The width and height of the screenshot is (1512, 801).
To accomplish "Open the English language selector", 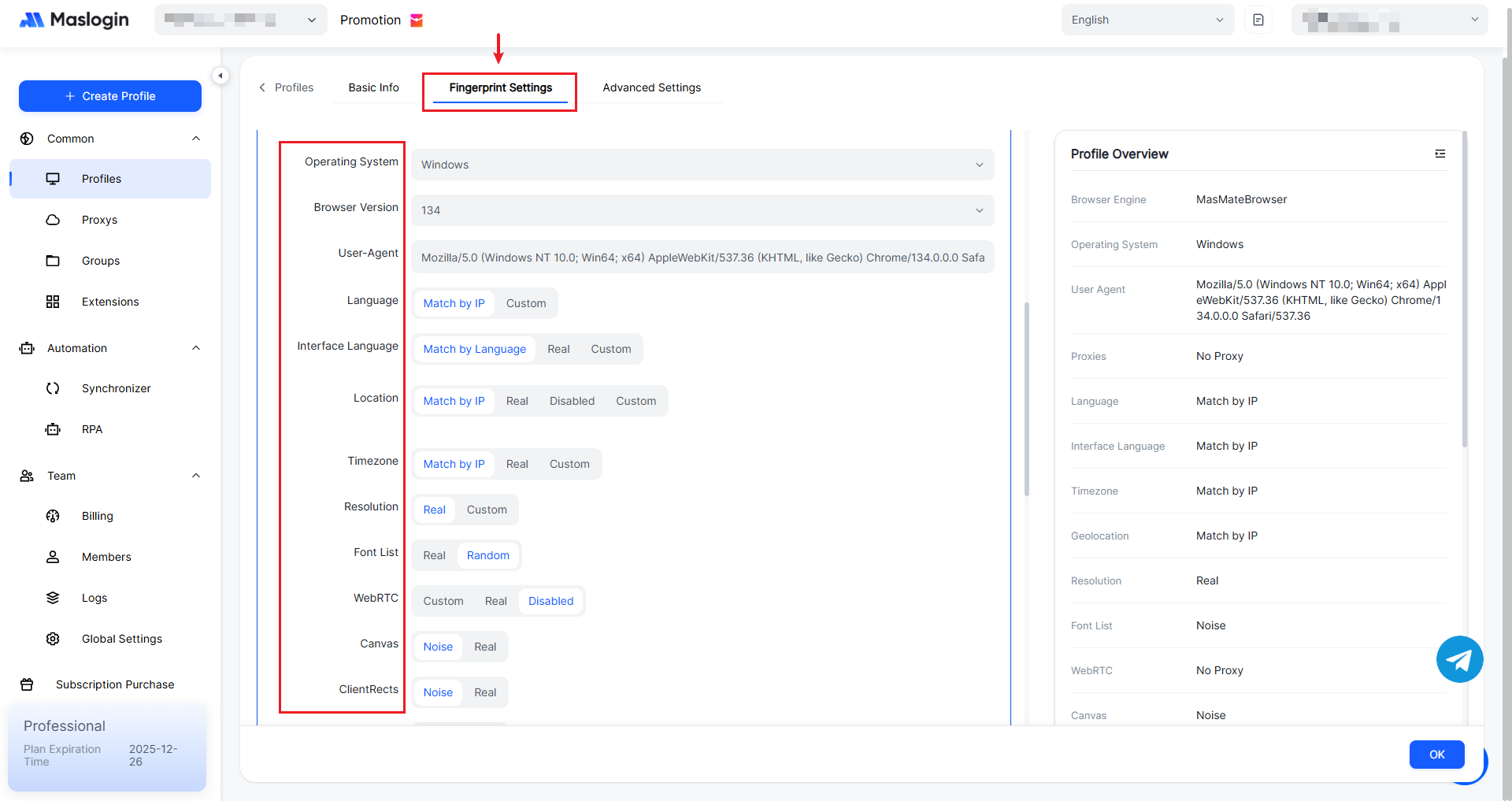I will coord(1147,20).
